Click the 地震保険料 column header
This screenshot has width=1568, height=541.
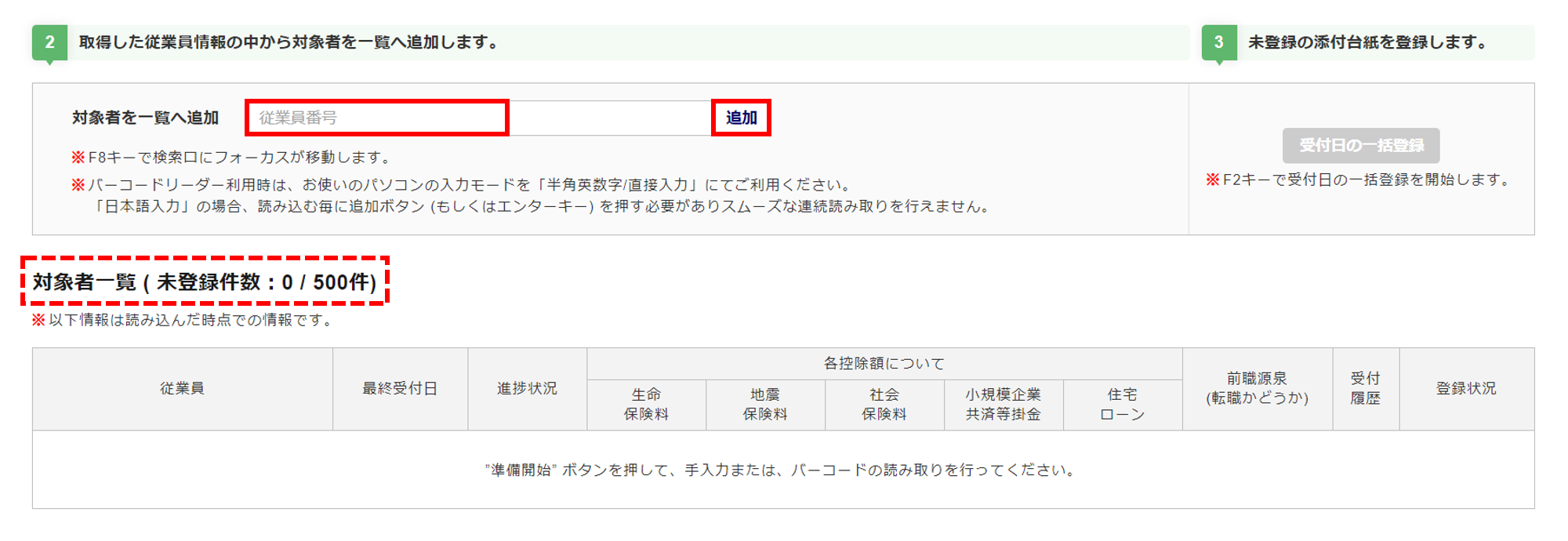pos(765,405)
